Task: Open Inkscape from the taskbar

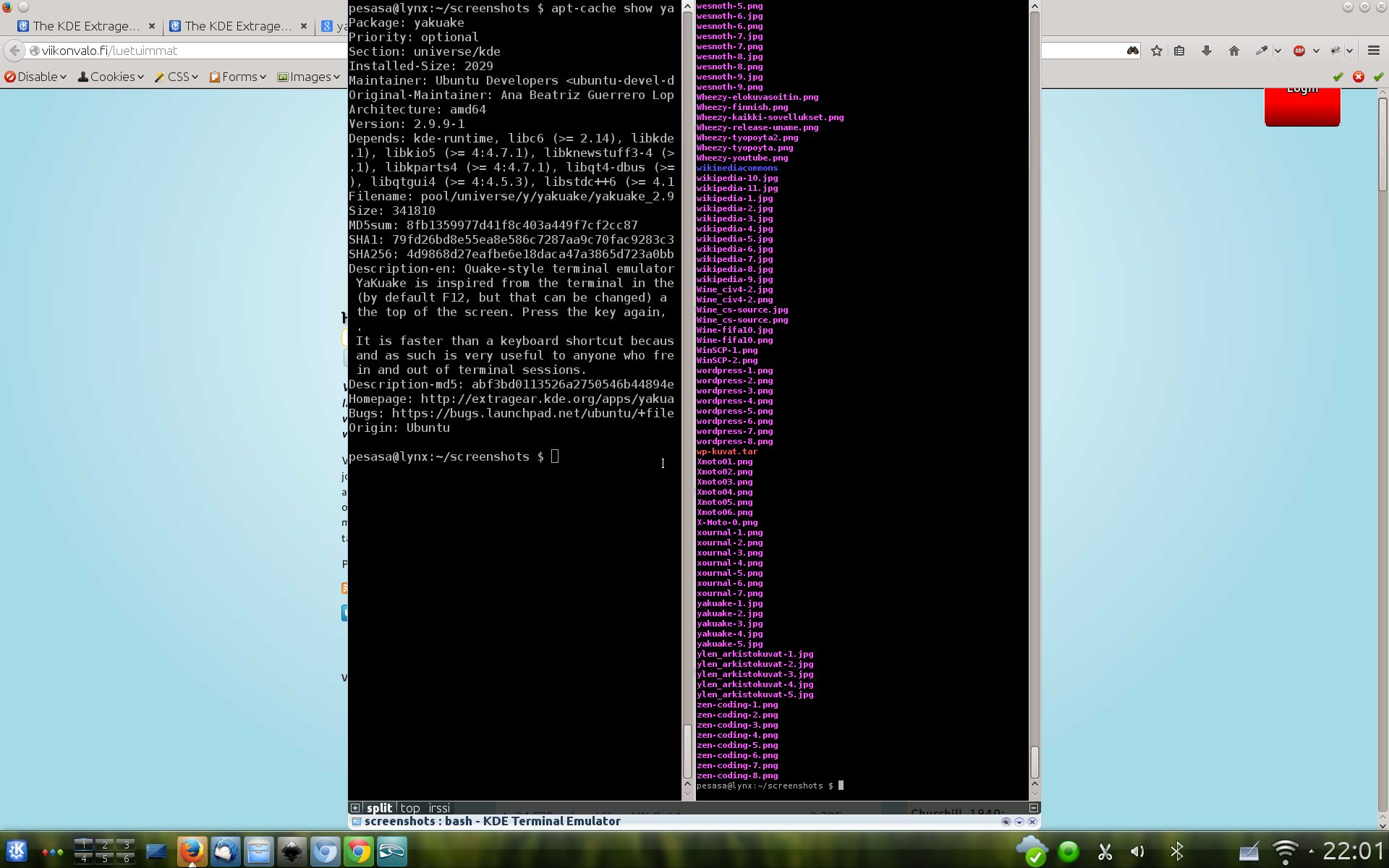Action: pos(292,851)
